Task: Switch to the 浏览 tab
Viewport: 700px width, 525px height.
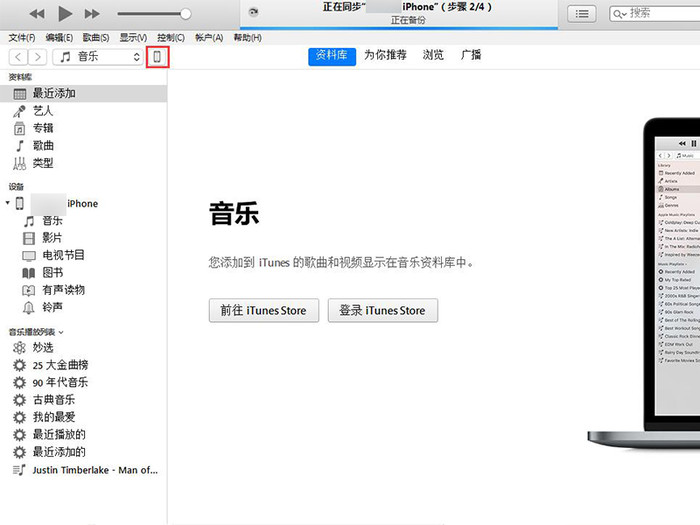Action: tap(433, 55)
